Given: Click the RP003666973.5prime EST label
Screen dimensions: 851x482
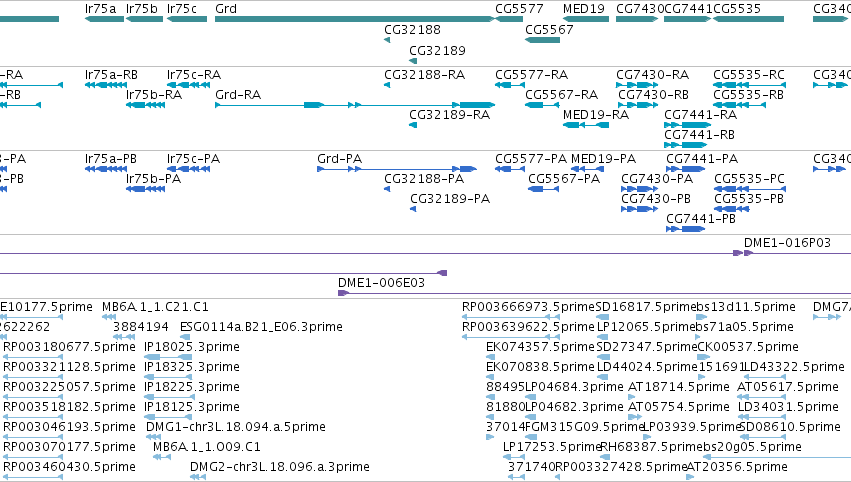Looking at the screenshot, I should tap(529, 307).
